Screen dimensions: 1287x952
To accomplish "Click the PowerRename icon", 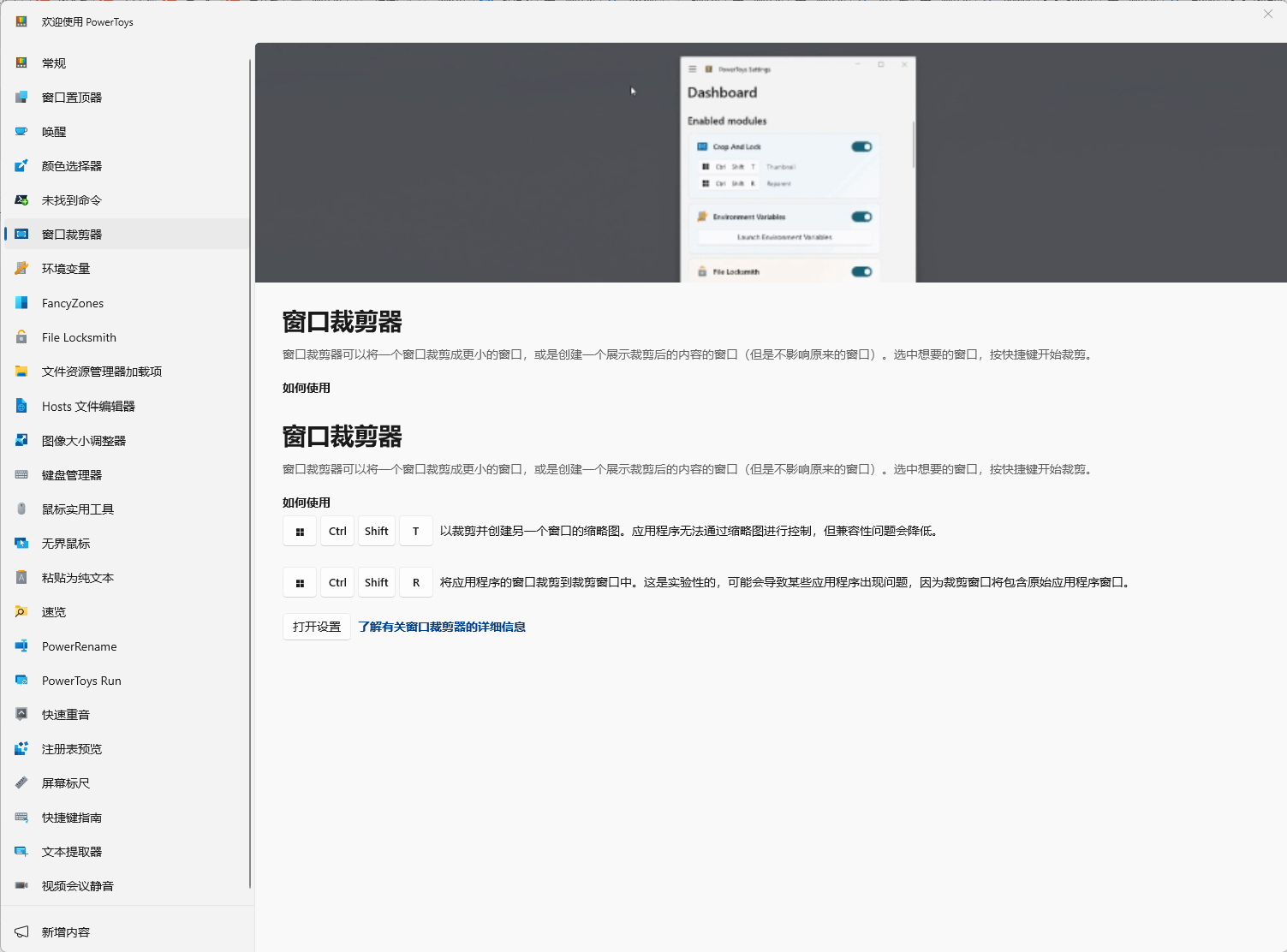I will pyautogui.click(x=21, y=646).
